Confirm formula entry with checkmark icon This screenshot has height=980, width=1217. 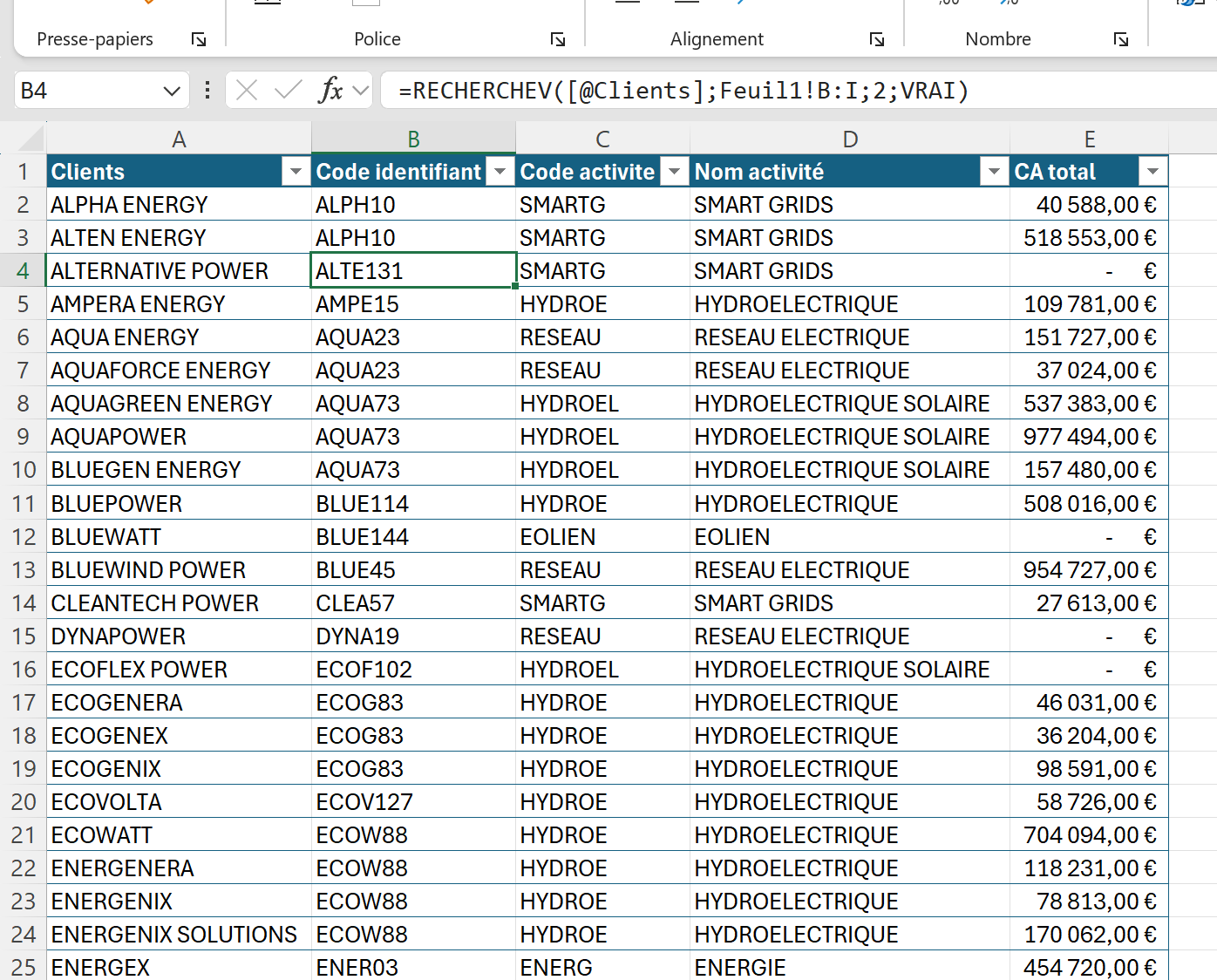coord(288,90)
